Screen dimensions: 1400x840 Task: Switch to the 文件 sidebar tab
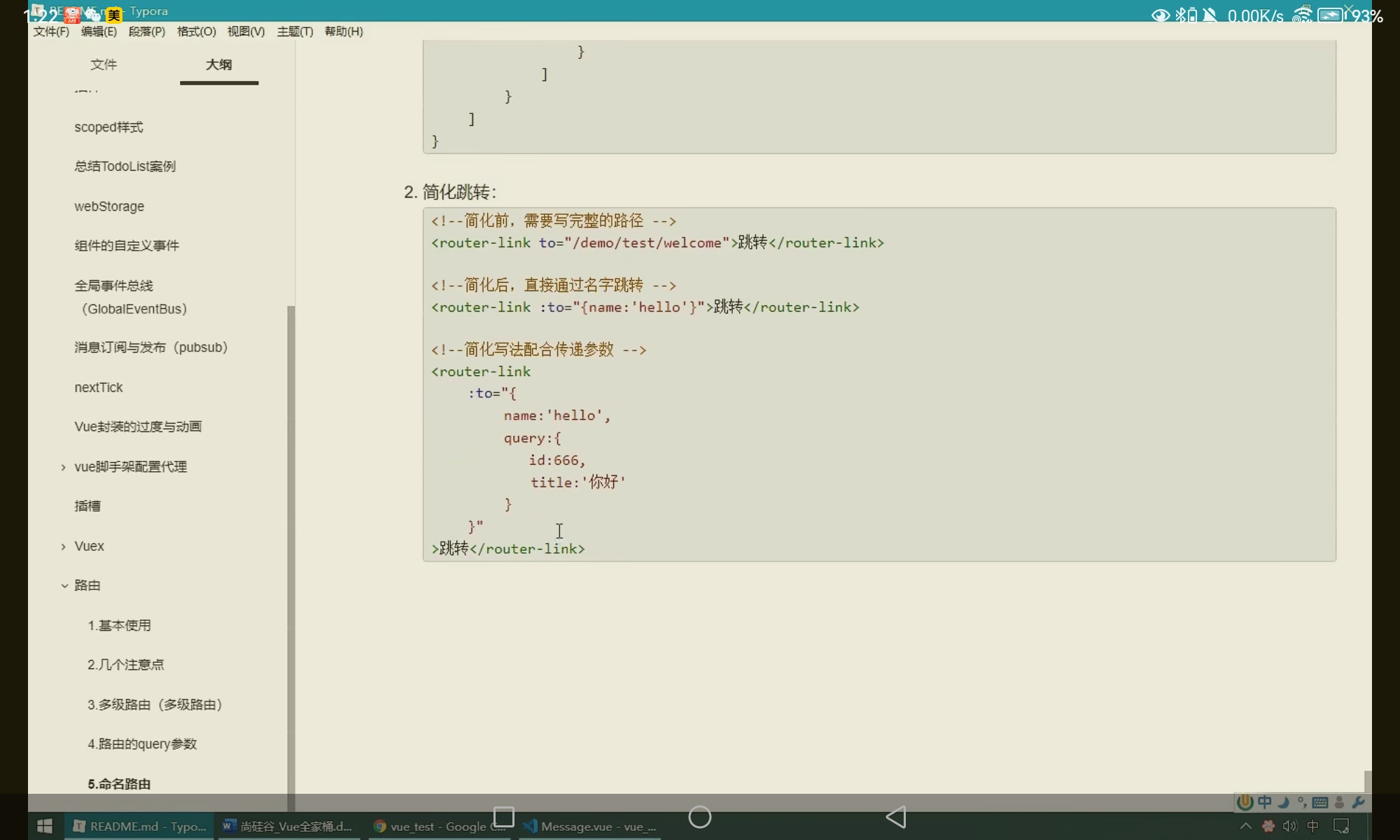click(104, 64)
